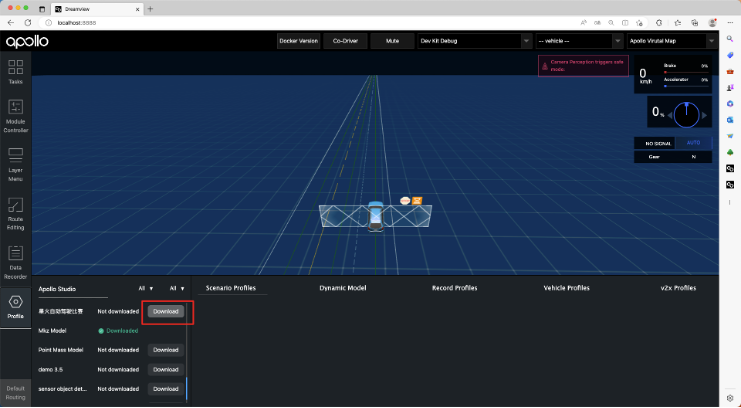741x408 pixels.
Task: Go back in the browser
Action: coord(11,23)
